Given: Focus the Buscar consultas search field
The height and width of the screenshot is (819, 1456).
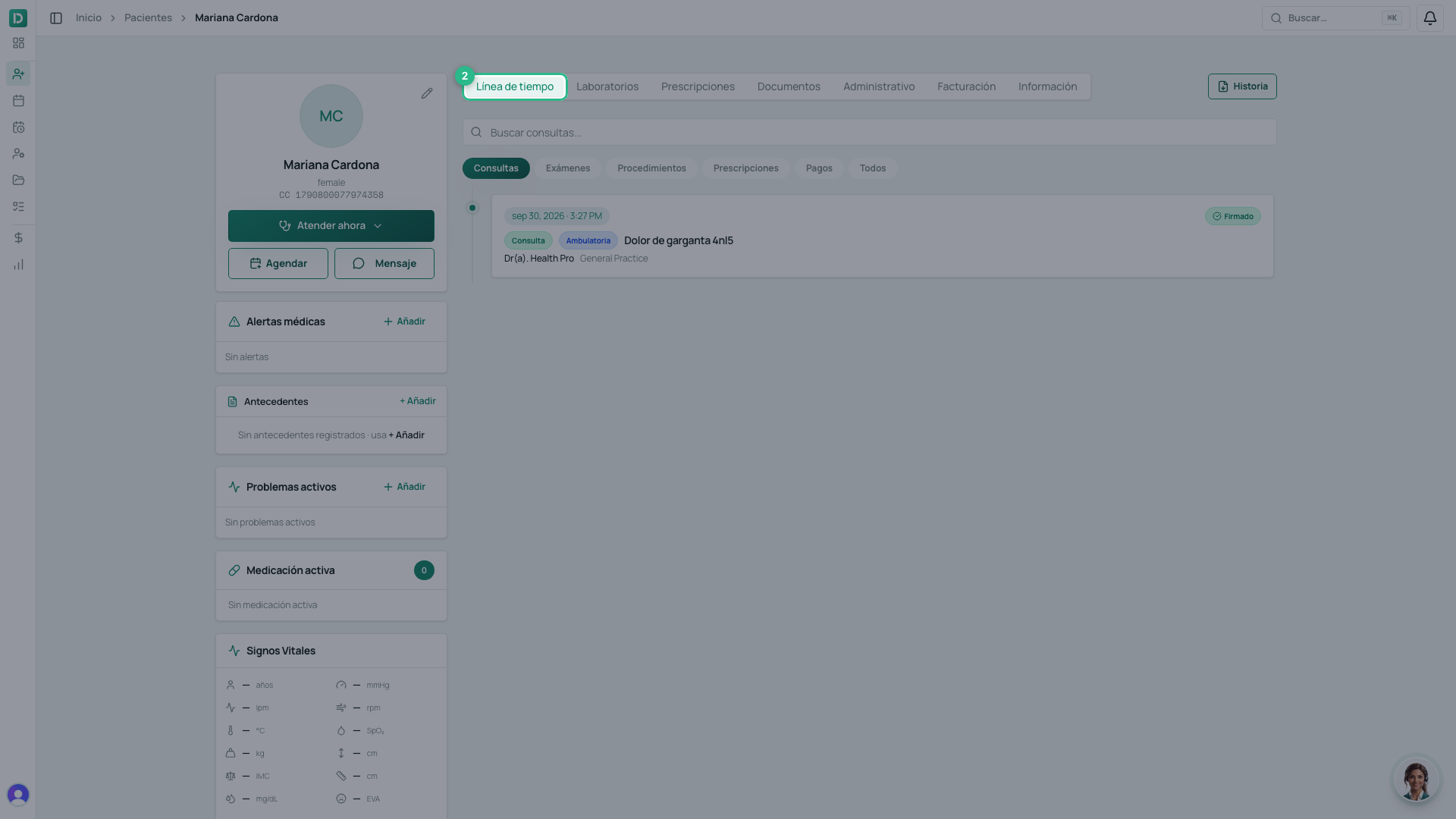Looking at the screenshot, I should pyautogui.click(x=869, y=133).
